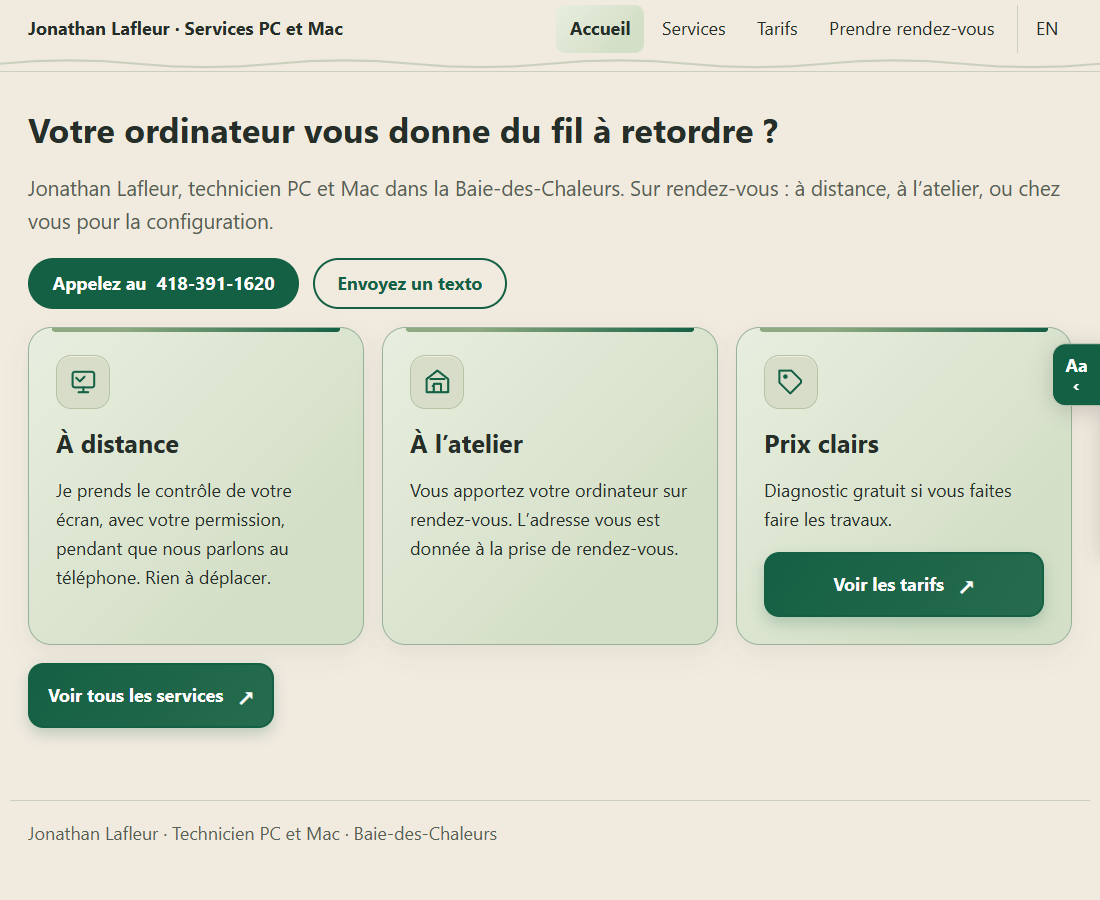Click the site title Jonathan Lafleur · Services PC et Mac
This screenshot has width=1100, height=900.
pos(185,29)
